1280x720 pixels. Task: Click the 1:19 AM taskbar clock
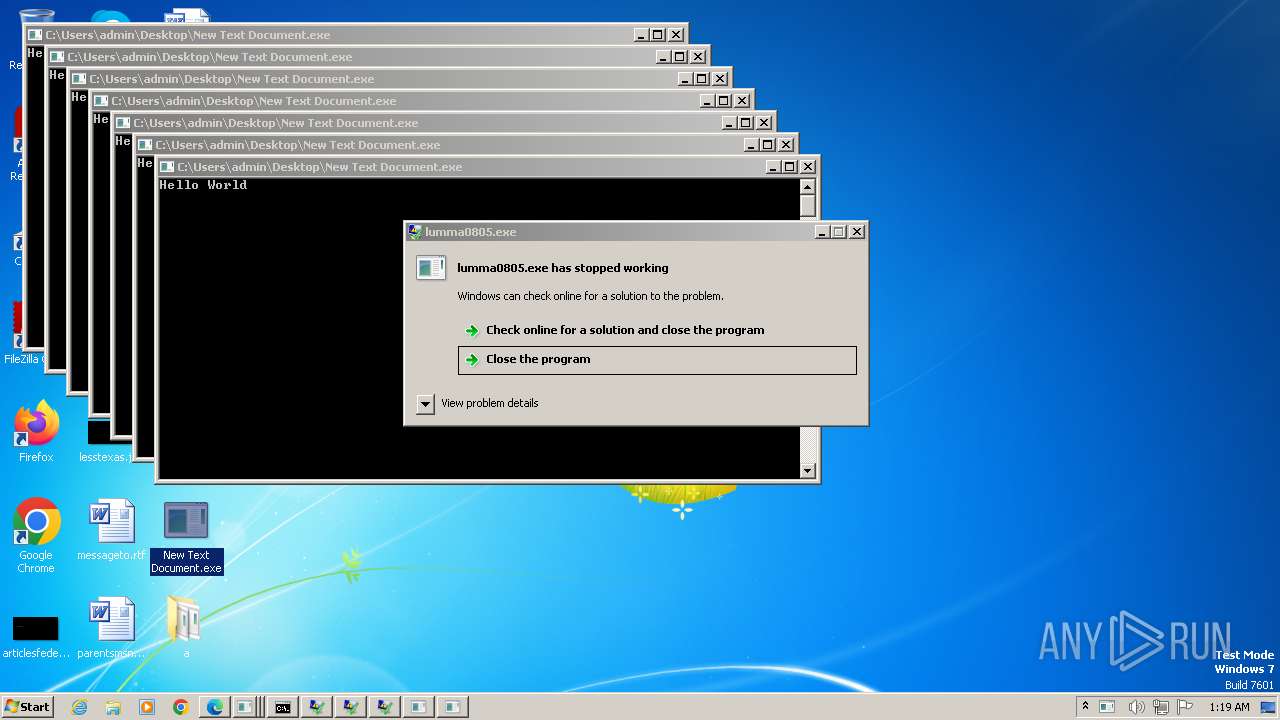point(1229,707)
